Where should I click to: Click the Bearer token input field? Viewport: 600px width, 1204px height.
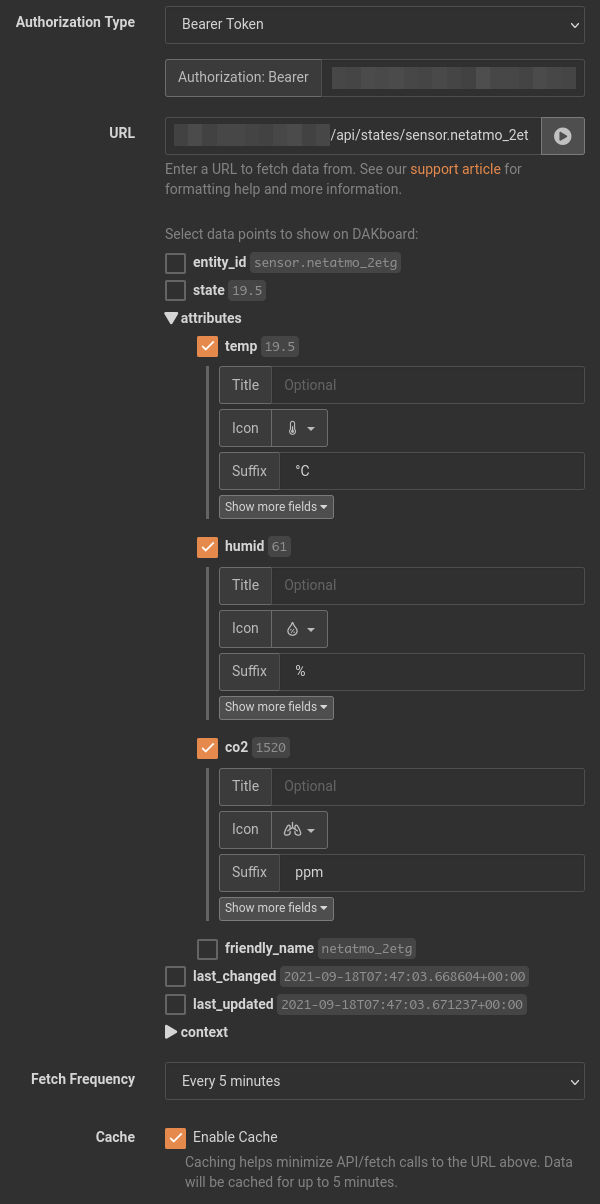point(453,78)
